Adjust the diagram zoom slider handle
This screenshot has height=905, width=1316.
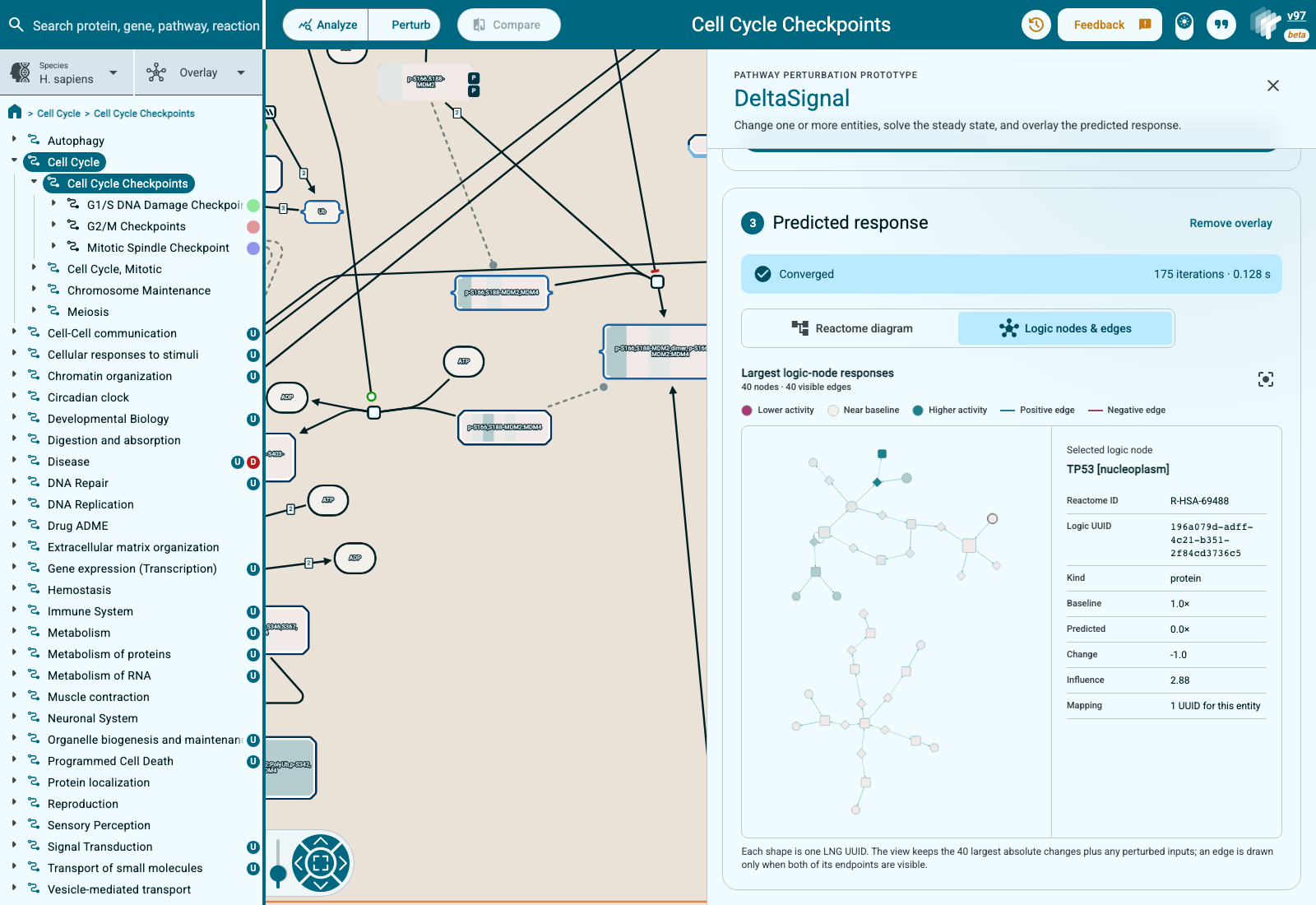[279, 873]
